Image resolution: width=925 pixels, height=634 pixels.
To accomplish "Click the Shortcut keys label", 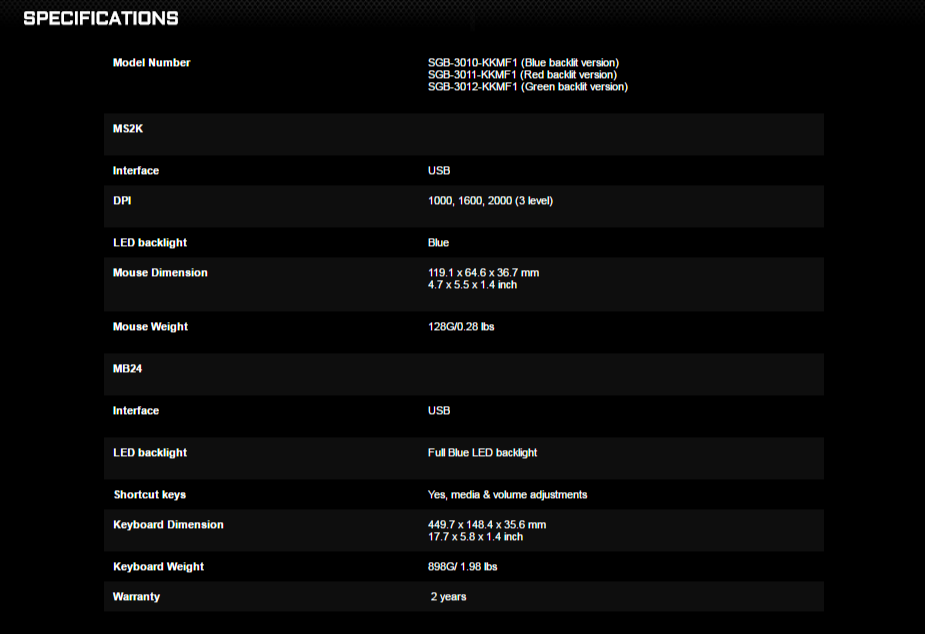I will (x=149, y=495).
